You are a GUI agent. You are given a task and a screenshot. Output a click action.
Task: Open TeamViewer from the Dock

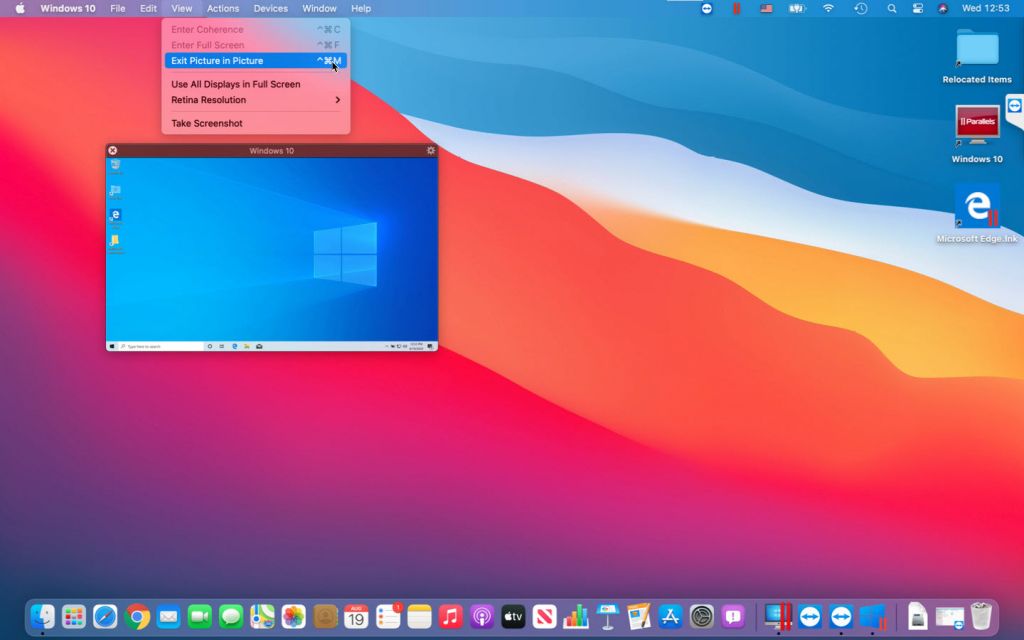pos(808,617)
